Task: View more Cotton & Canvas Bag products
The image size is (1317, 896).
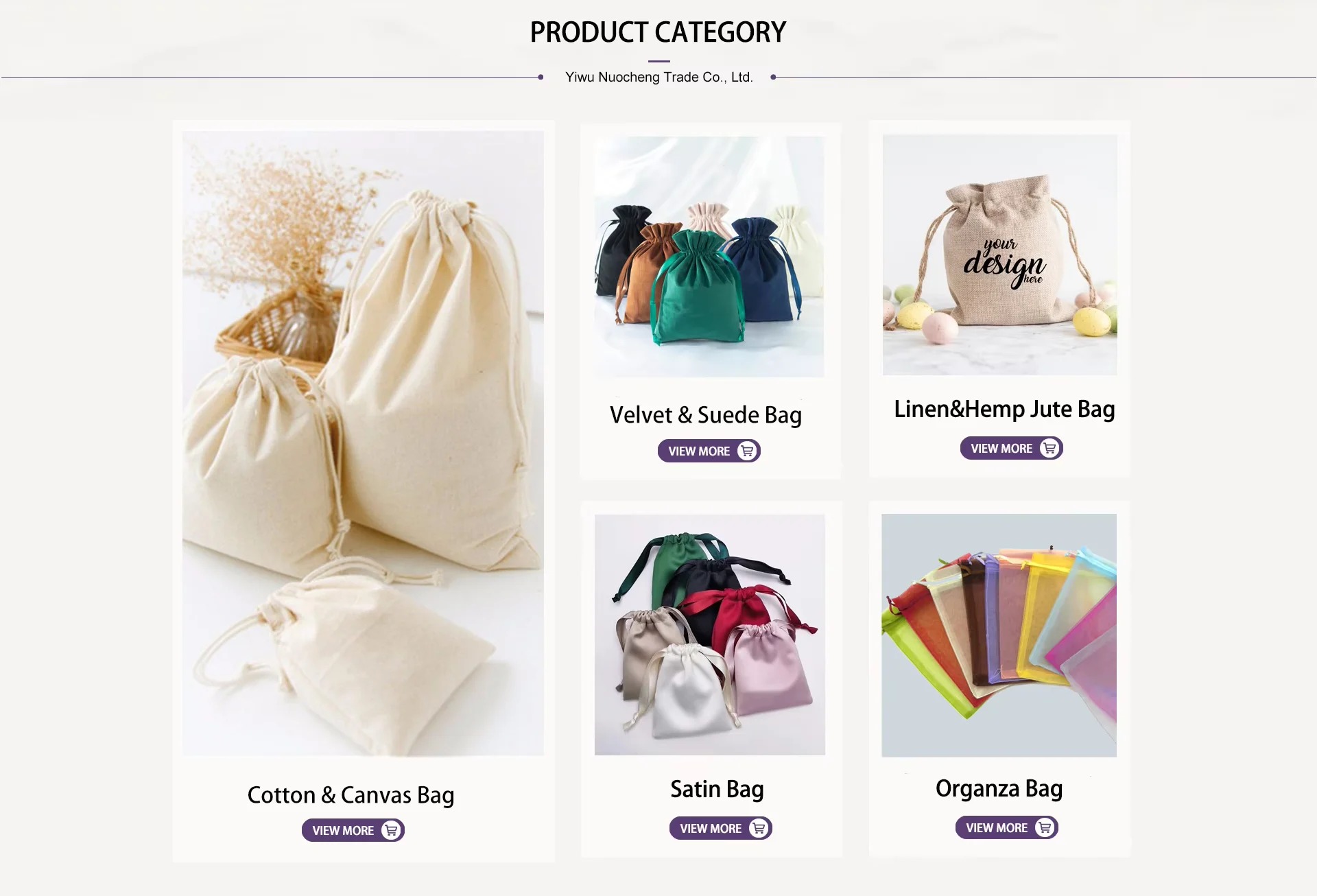Action: pos(353,830)
